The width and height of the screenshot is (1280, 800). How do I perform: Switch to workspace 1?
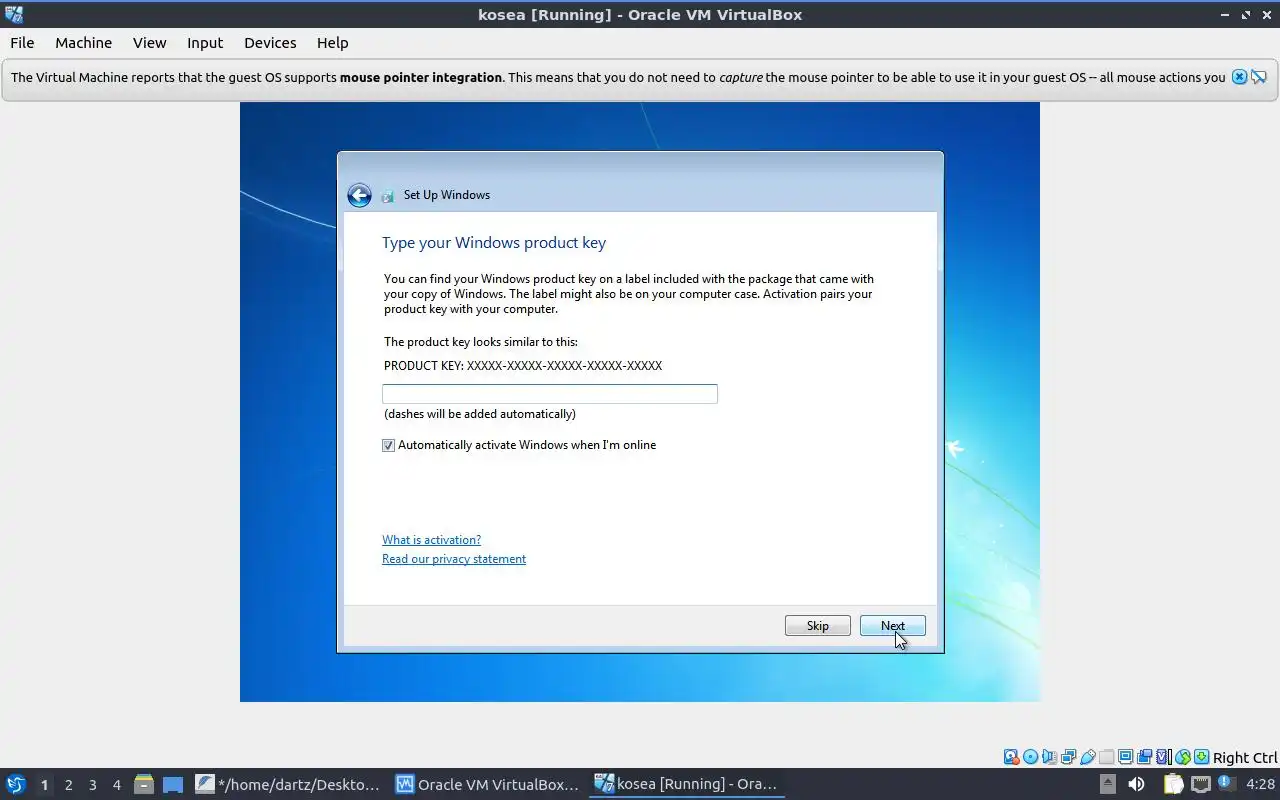click(x=44, y=785)
